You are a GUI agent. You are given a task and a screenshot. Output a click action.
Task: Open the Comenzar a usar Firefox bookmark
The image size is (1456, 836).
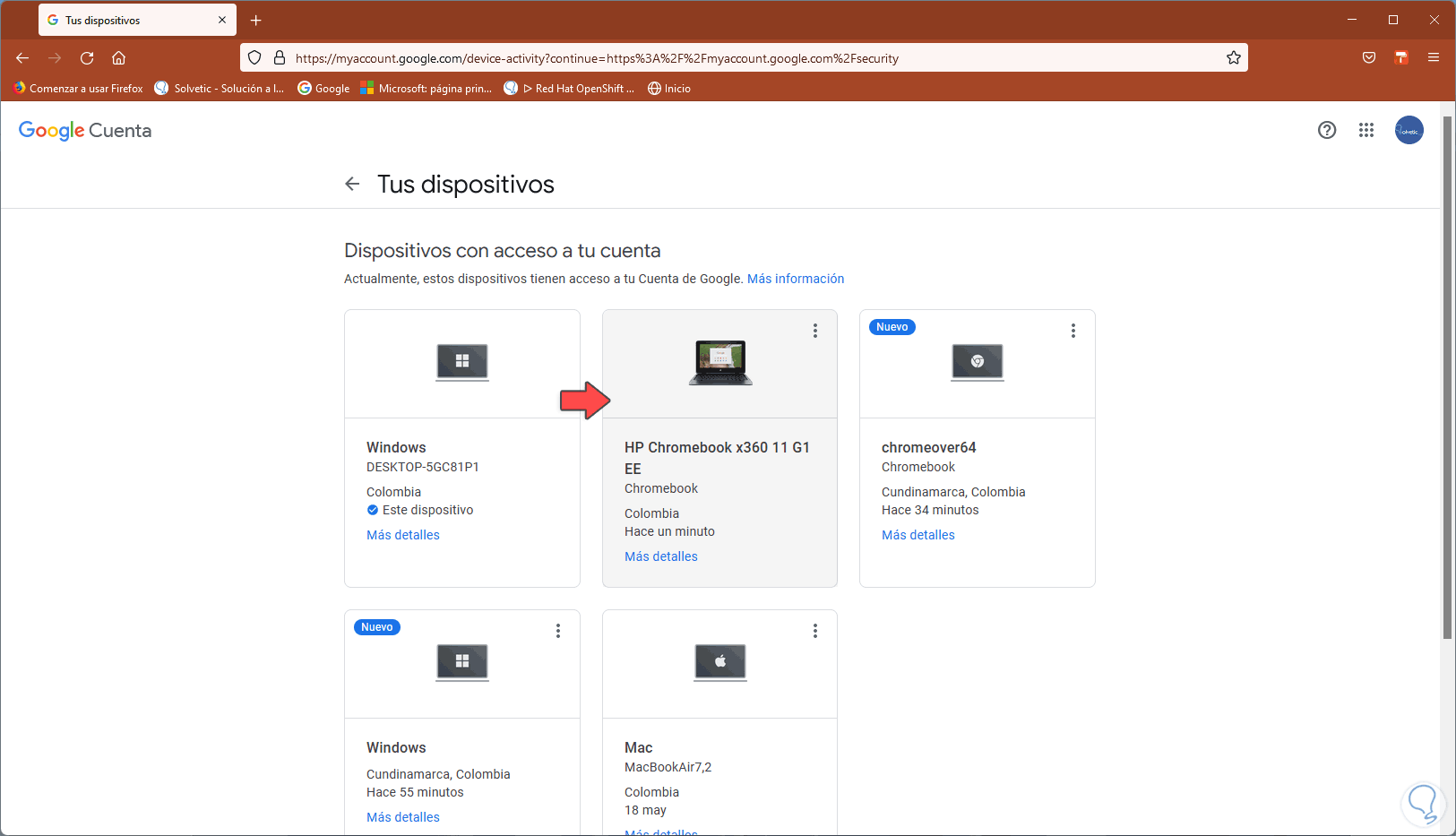(78, 89)
